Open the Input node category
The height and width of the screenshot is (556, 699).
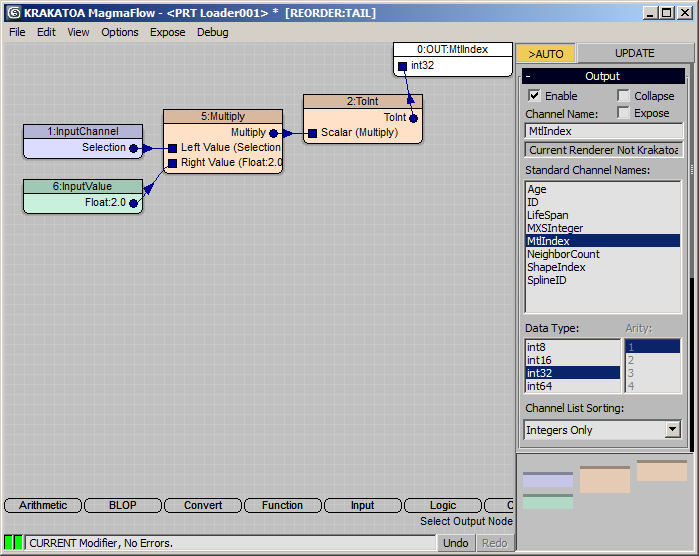[362, 505]
